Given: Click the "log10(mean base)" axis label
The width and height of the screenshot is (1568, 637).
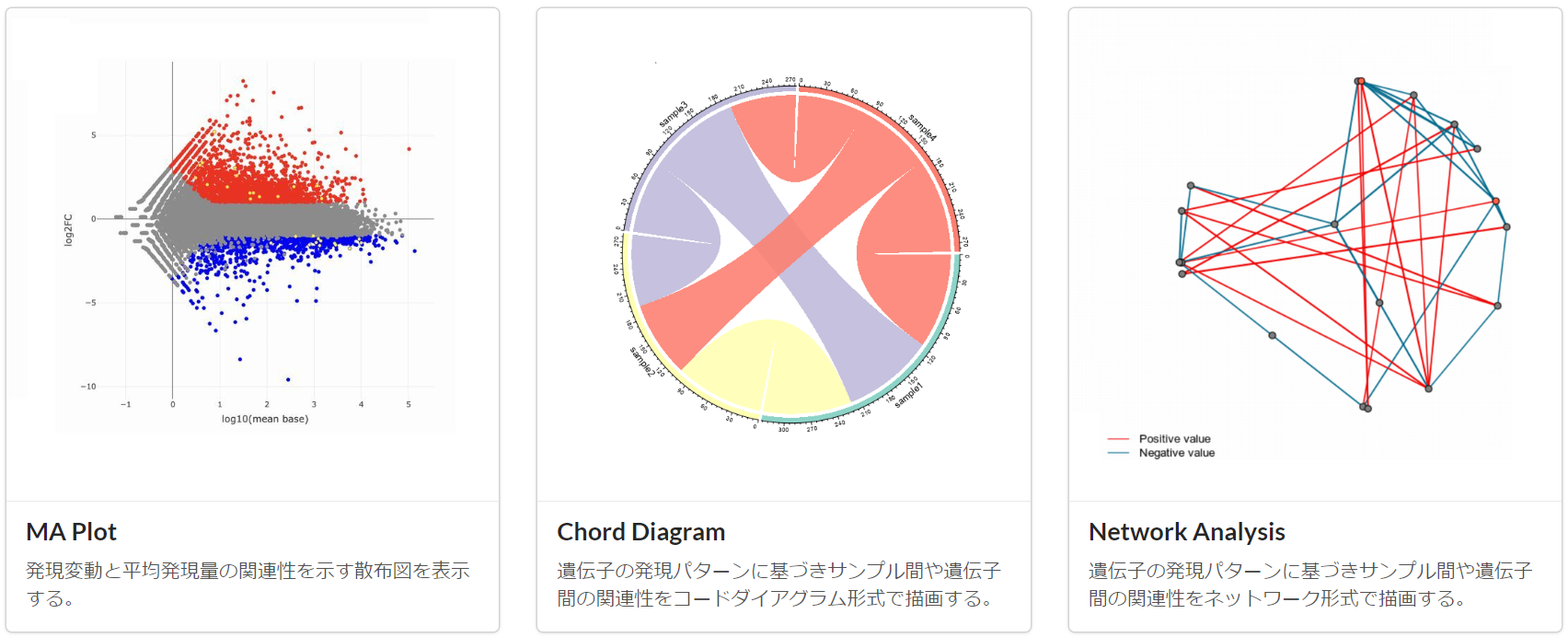Looking at the screenshot, I should point(265,419).
